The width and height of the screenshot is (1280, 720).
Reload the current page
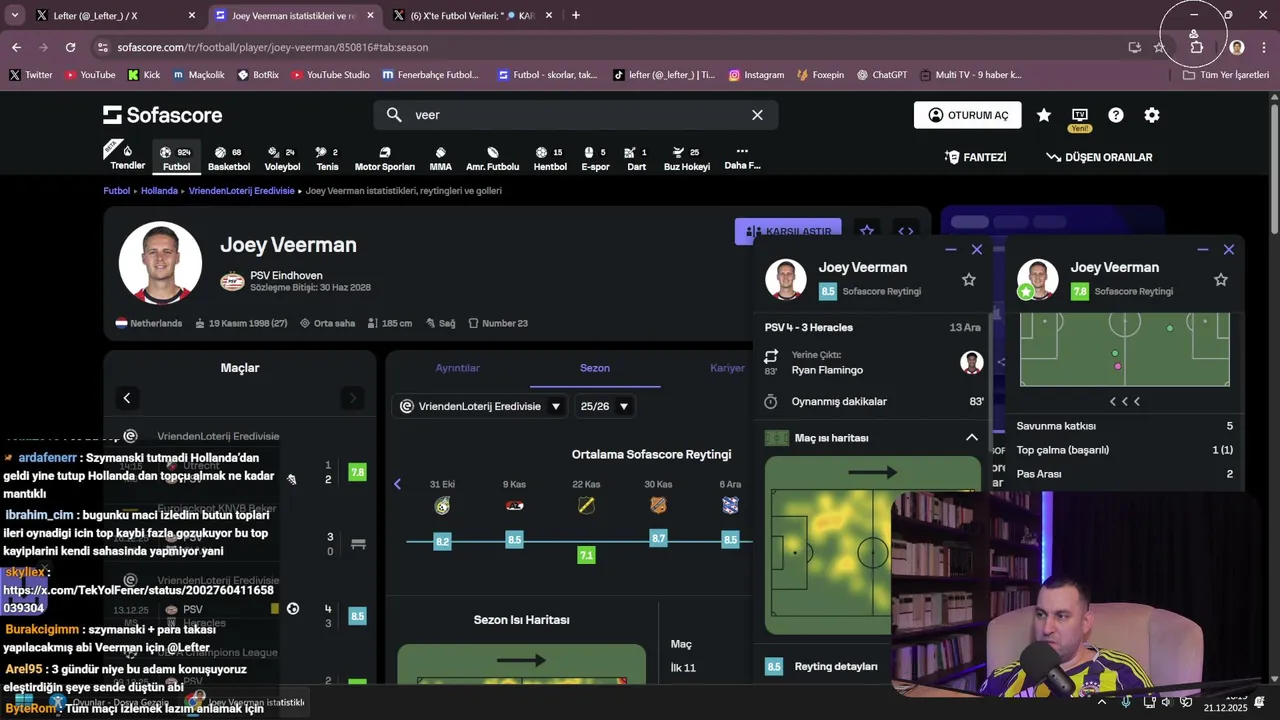click(70, 47)
